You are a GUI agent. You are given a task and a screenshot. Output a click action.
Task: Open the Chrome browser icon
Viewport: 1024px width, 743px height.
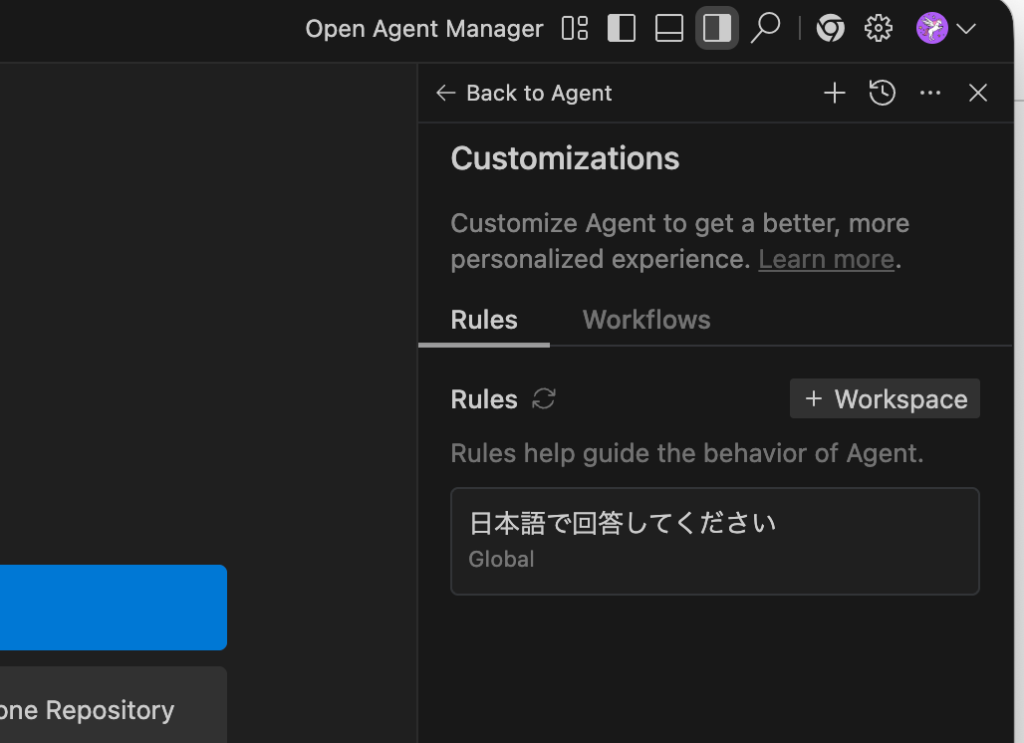[830, 29]
